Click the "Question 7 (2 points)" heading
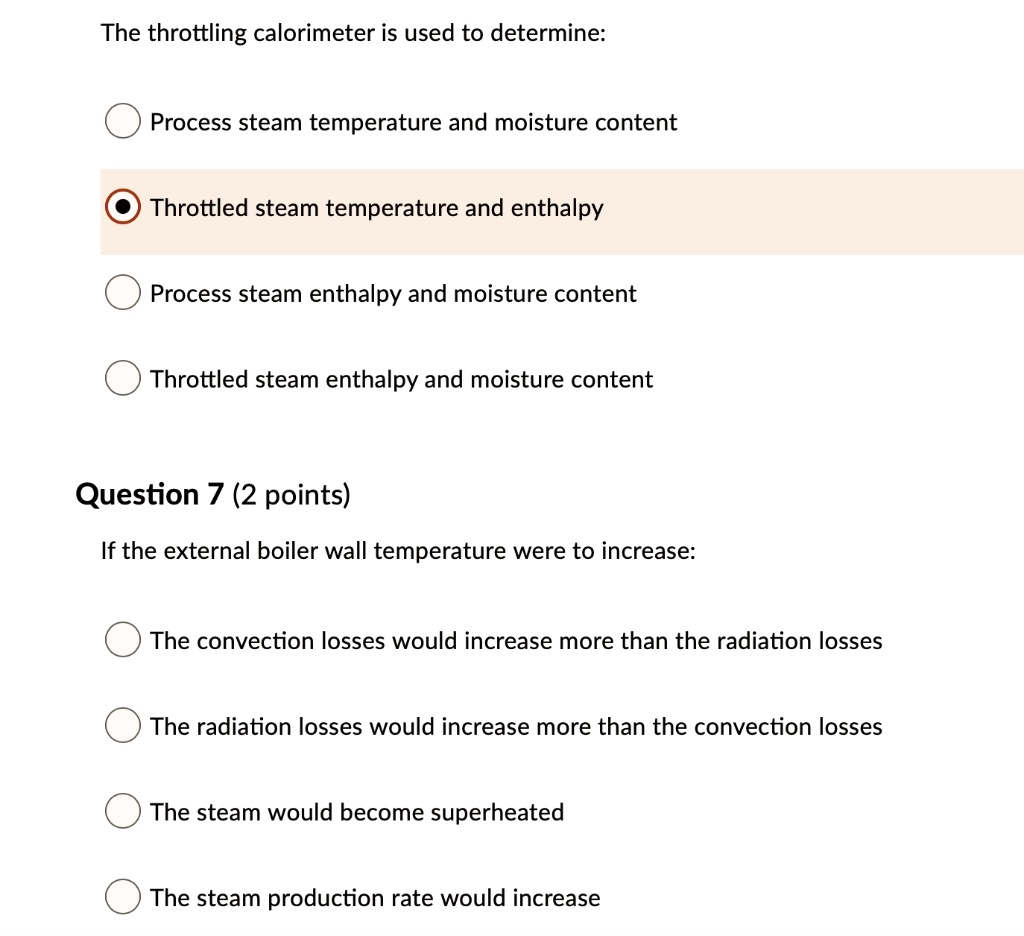 tap(212, 494)
